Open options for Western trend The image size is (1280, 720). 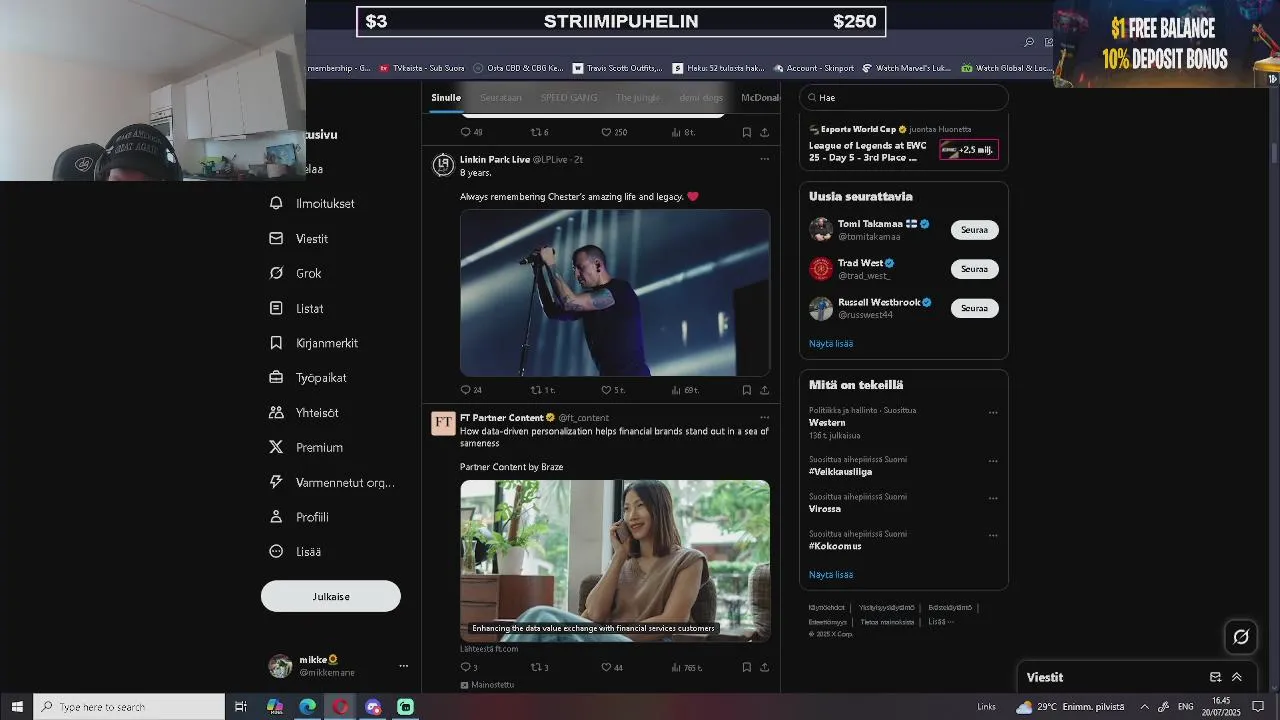993,412
